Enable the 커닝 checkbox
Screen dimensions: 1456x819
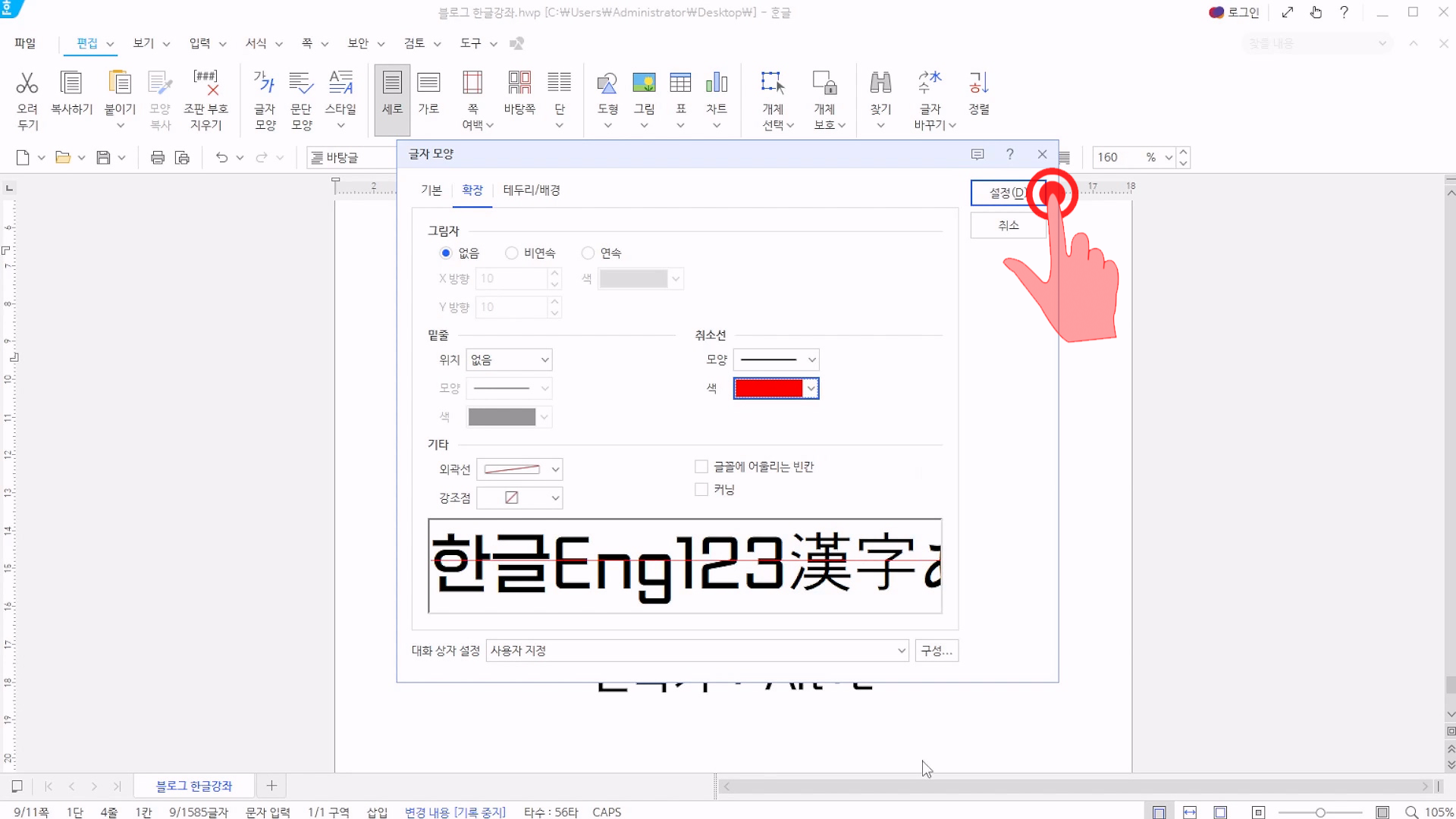pos(701,490)
